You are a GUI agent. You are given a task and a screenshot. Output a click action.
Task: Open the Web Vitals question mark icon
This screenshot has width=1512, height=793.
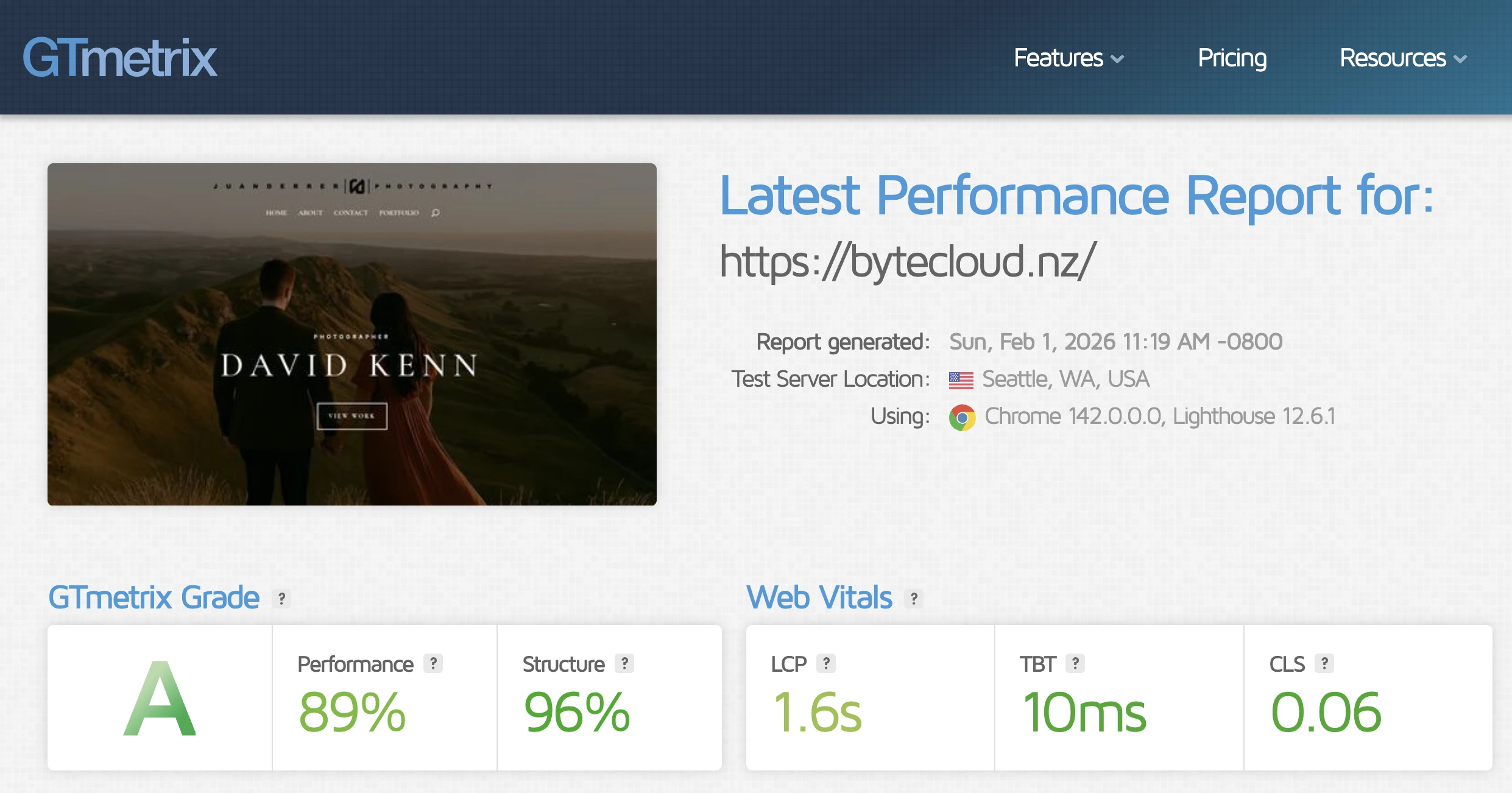point(913,597)
